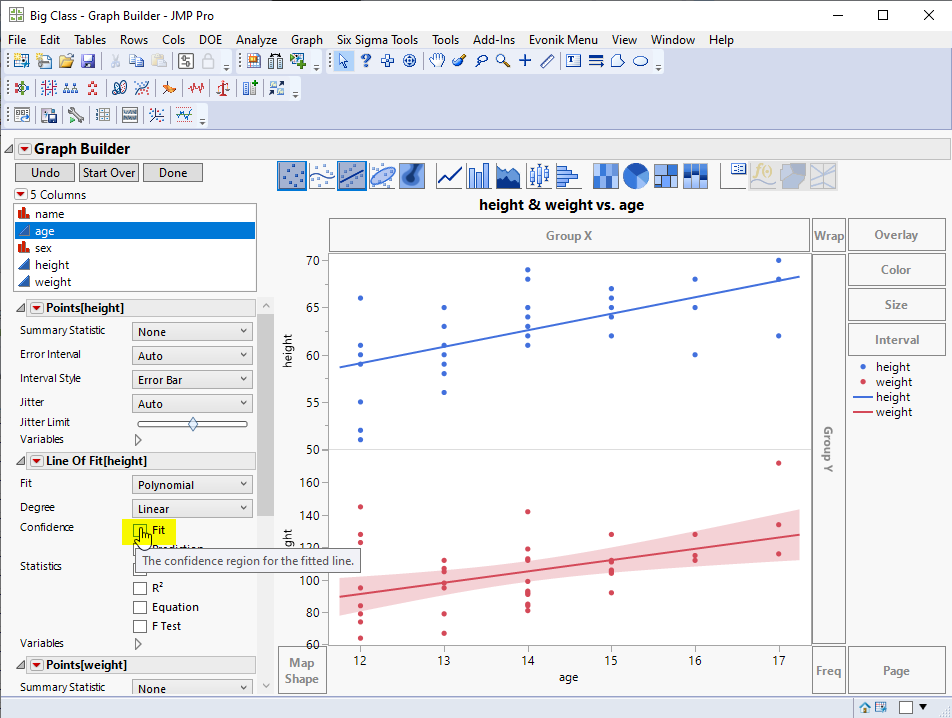The image size is (952, 718).
Task: Choose the Treemap element icon
Action: click(x=665, y=175)
